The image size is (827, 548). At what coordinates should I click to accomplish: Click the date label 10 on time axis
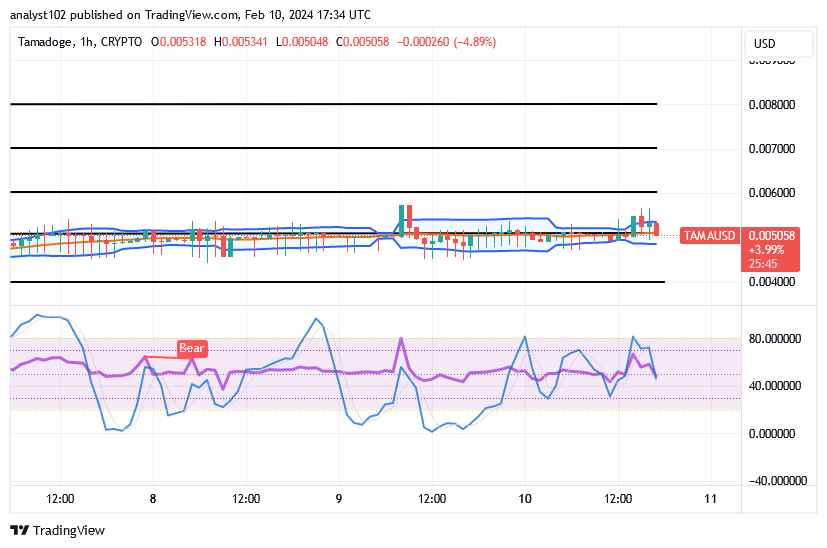pyautogui.click(x=525, y=498)
